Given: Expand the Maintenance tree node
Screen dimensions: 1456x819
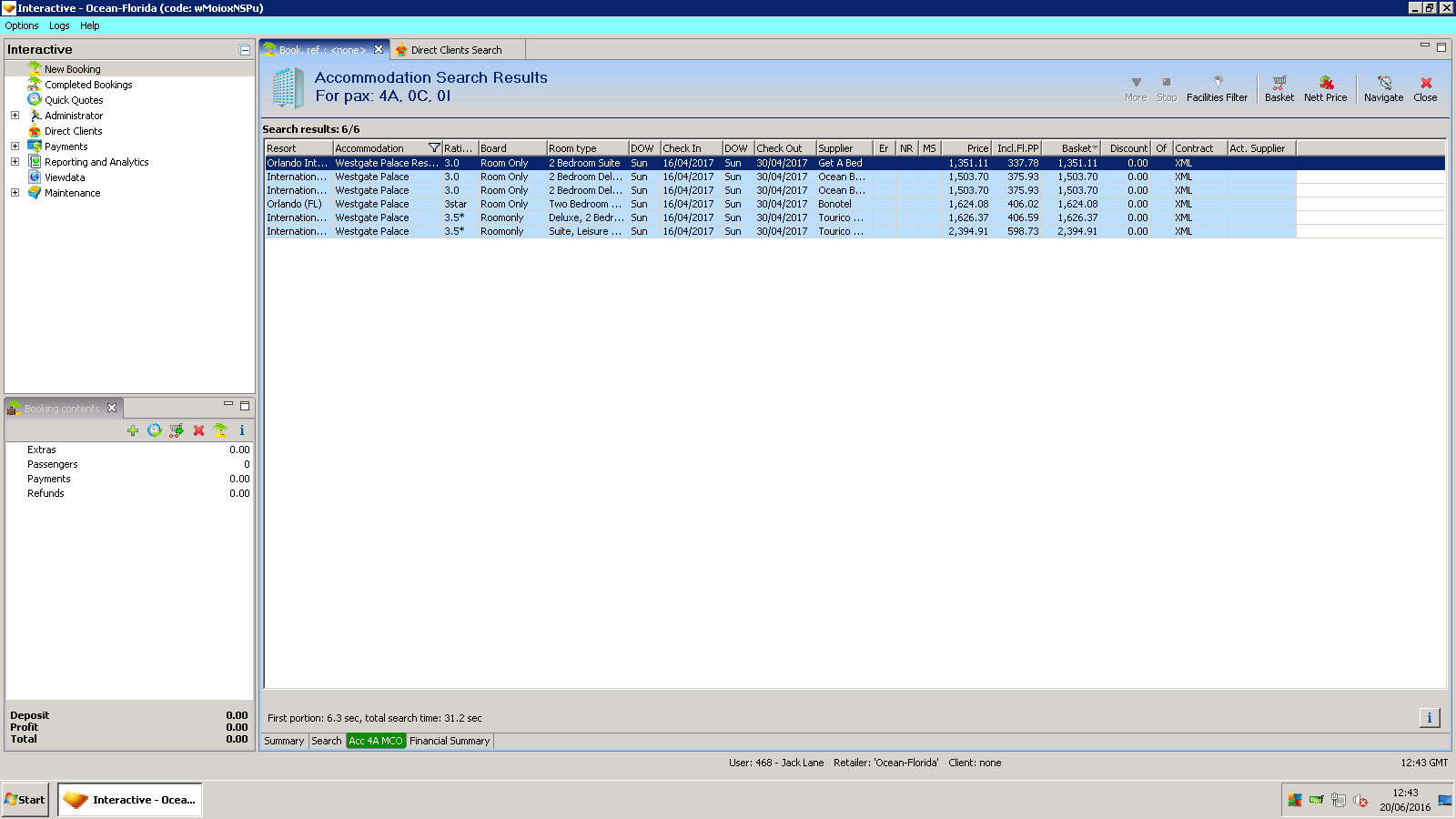Looking at the screenshot, I should 15,193.
